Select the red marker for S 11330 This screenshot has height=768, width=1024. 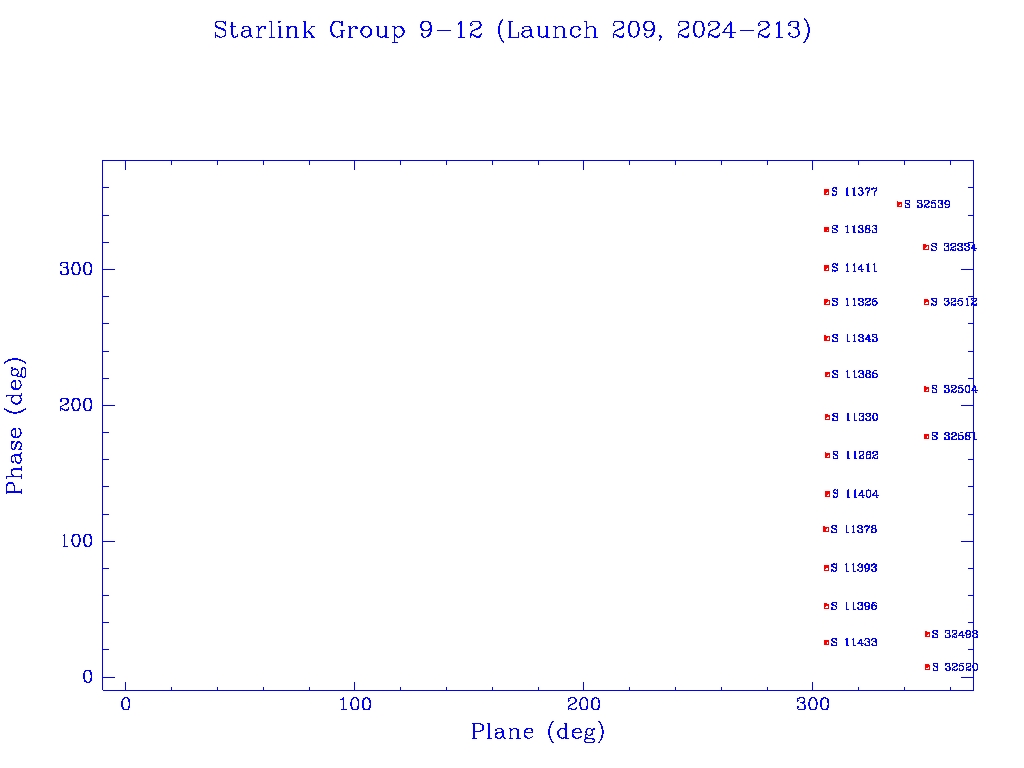(x=827, y=417)
